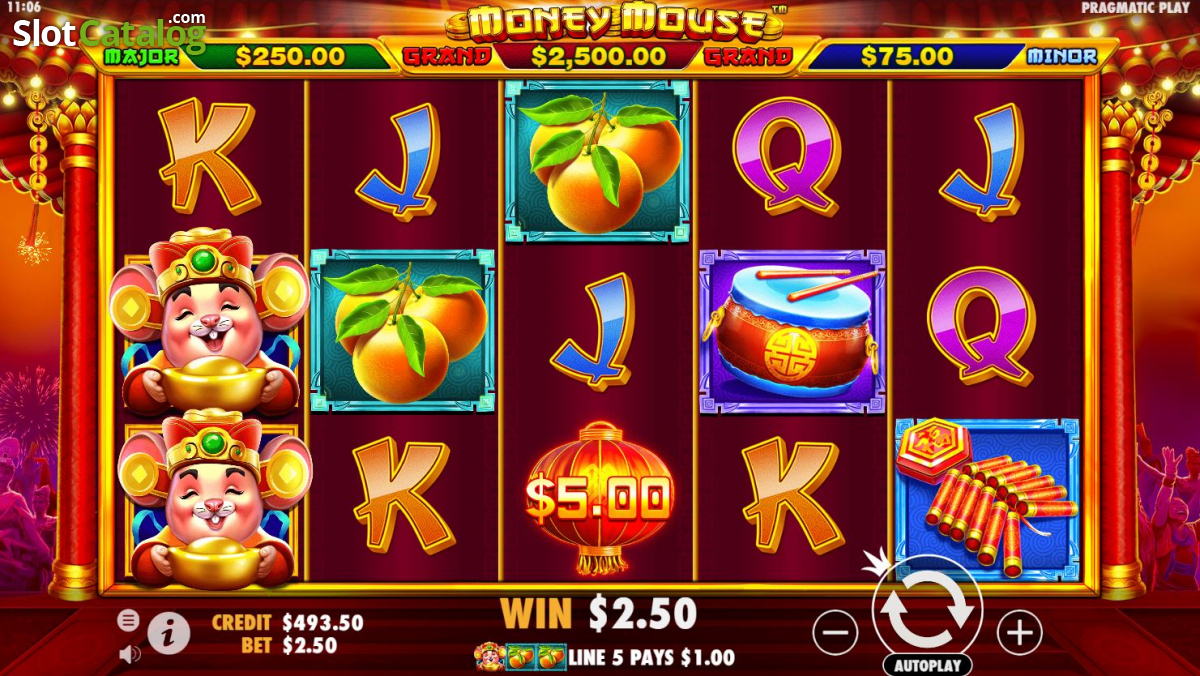1200x676 pixels.
Task: Select the drum symbol on reel four
Action: (x=792, y=333)
